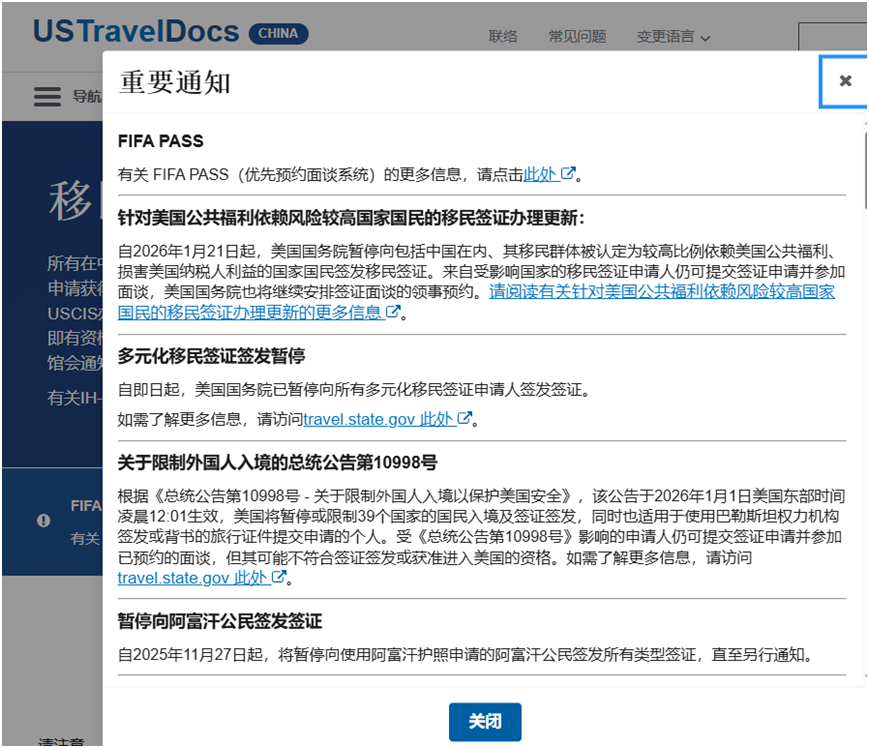Open the navigation hamburger menu
Viewport: 869px width, 748px height.
pyautogui.click(x=47, y=96)
